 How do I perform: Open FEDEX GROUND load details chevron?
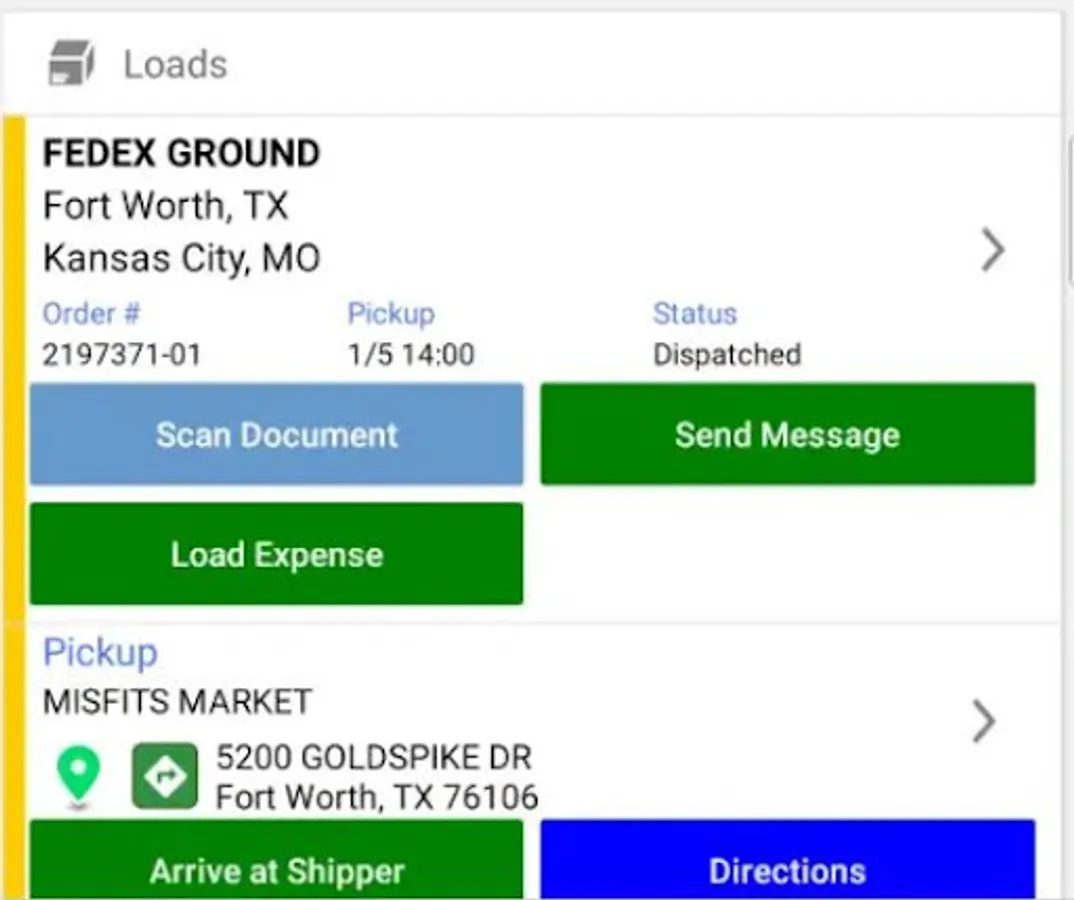[x=992, y=250]
